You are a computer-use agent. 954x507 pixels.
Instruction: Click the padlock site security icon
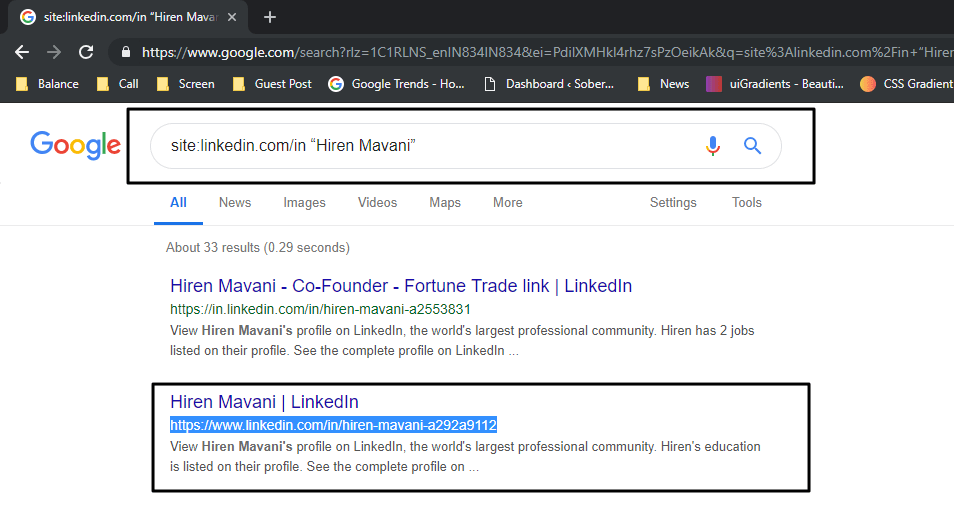coord(126,52)
